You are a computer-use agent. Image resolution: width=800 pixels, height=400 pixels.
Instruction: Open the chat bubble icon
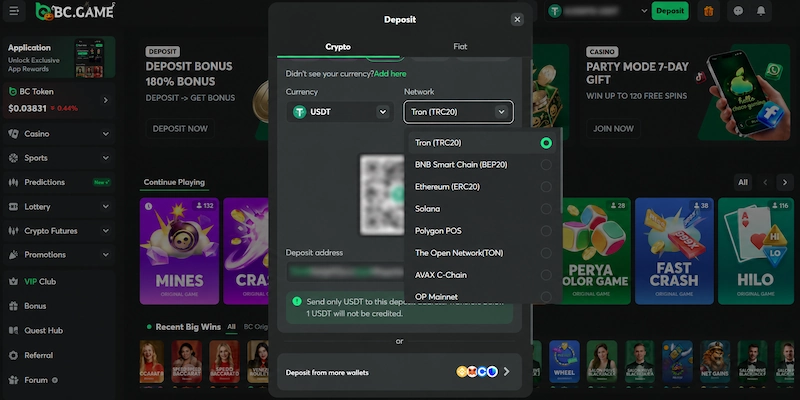(x=738, y=11)
